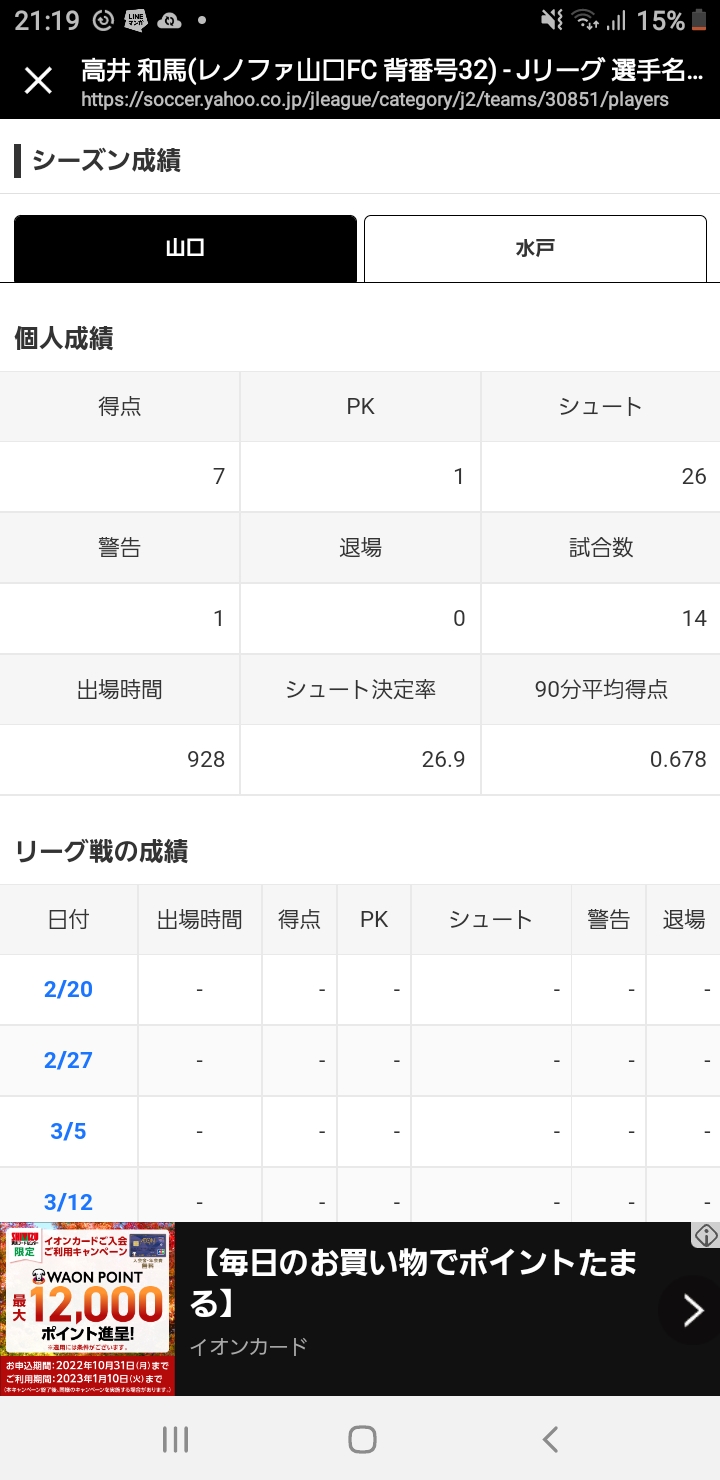
Task: Close the in-app browser with X icon
Action: coord(38,80)
